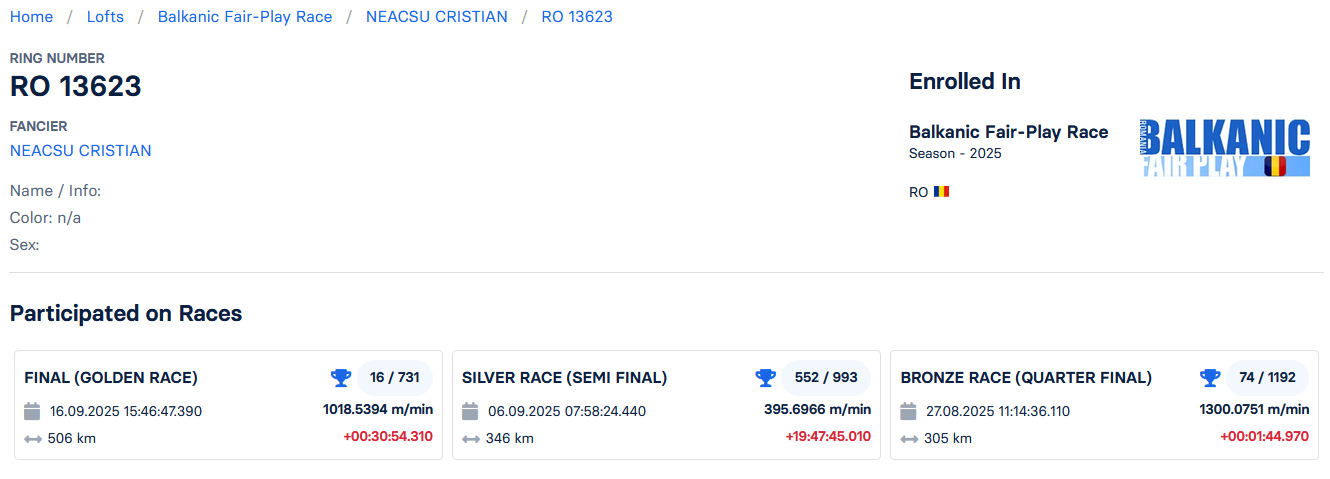The height and width of the screenshot is (479, 1330).
Task: Open NEACSU CRISTIAN breadcrumb link
Action: [x=436, y=17]
